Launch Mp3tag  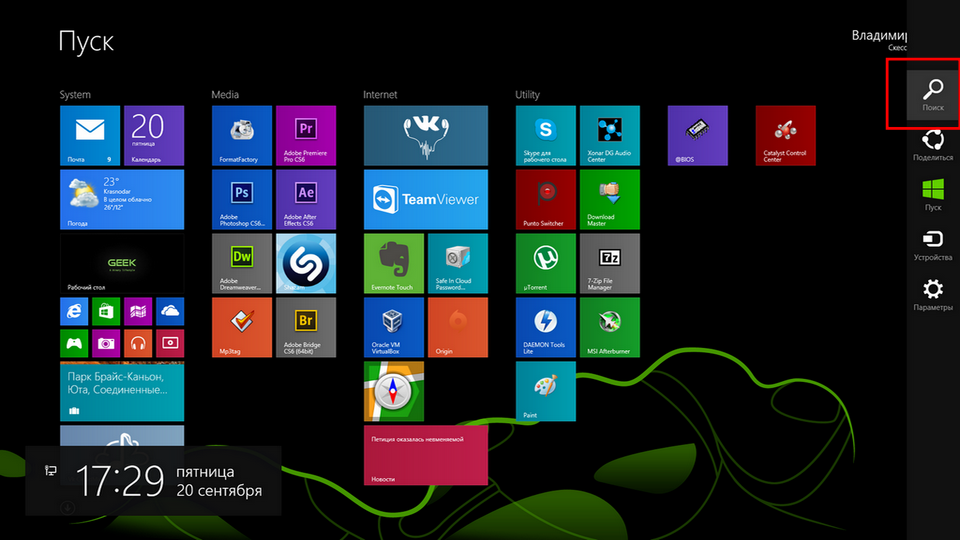click(x=242, y=327)
